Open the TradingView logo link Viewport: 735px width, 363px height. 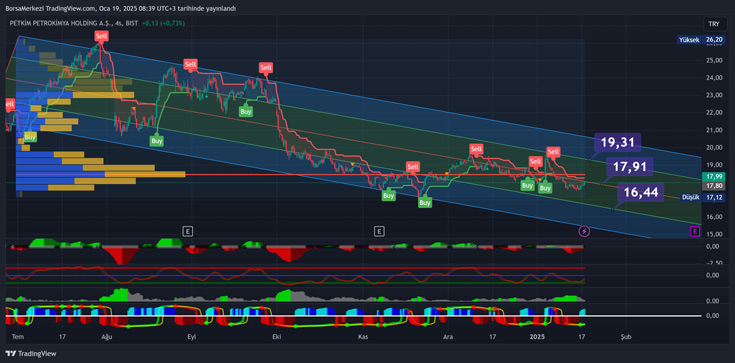[x=30, y=354]
